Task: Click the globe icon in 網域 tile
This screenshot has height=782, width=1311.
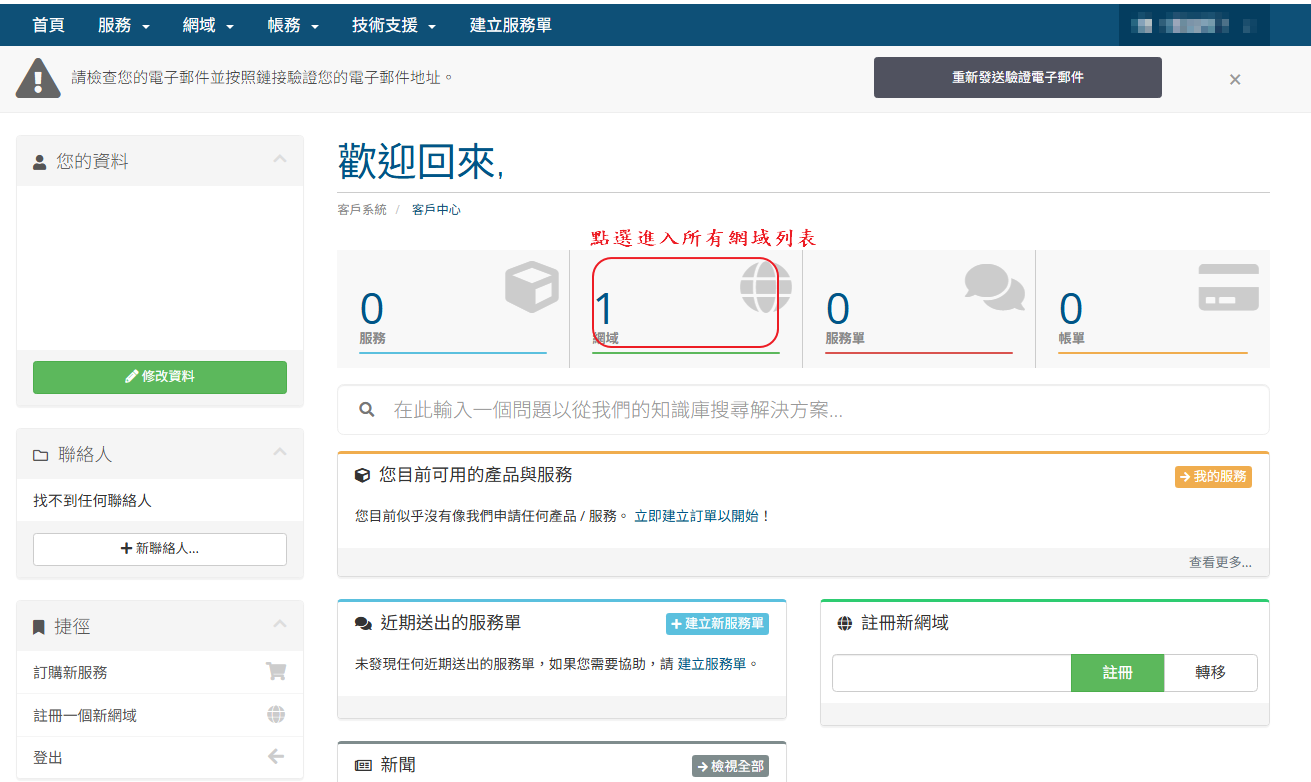Action: pyautogui.click(x=765, y=287)
